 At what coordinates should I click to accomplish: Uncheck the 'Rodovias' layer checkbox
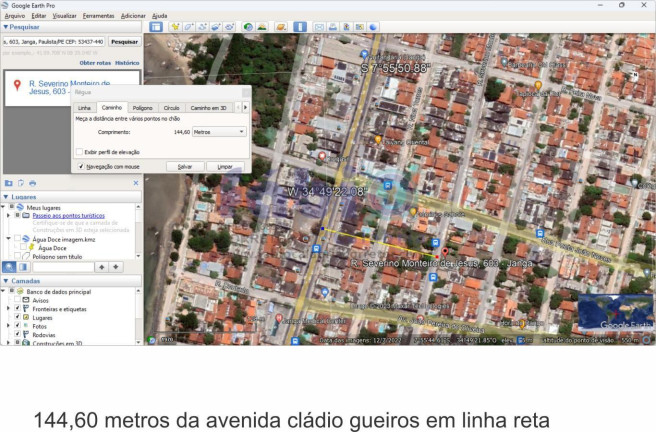17,334
